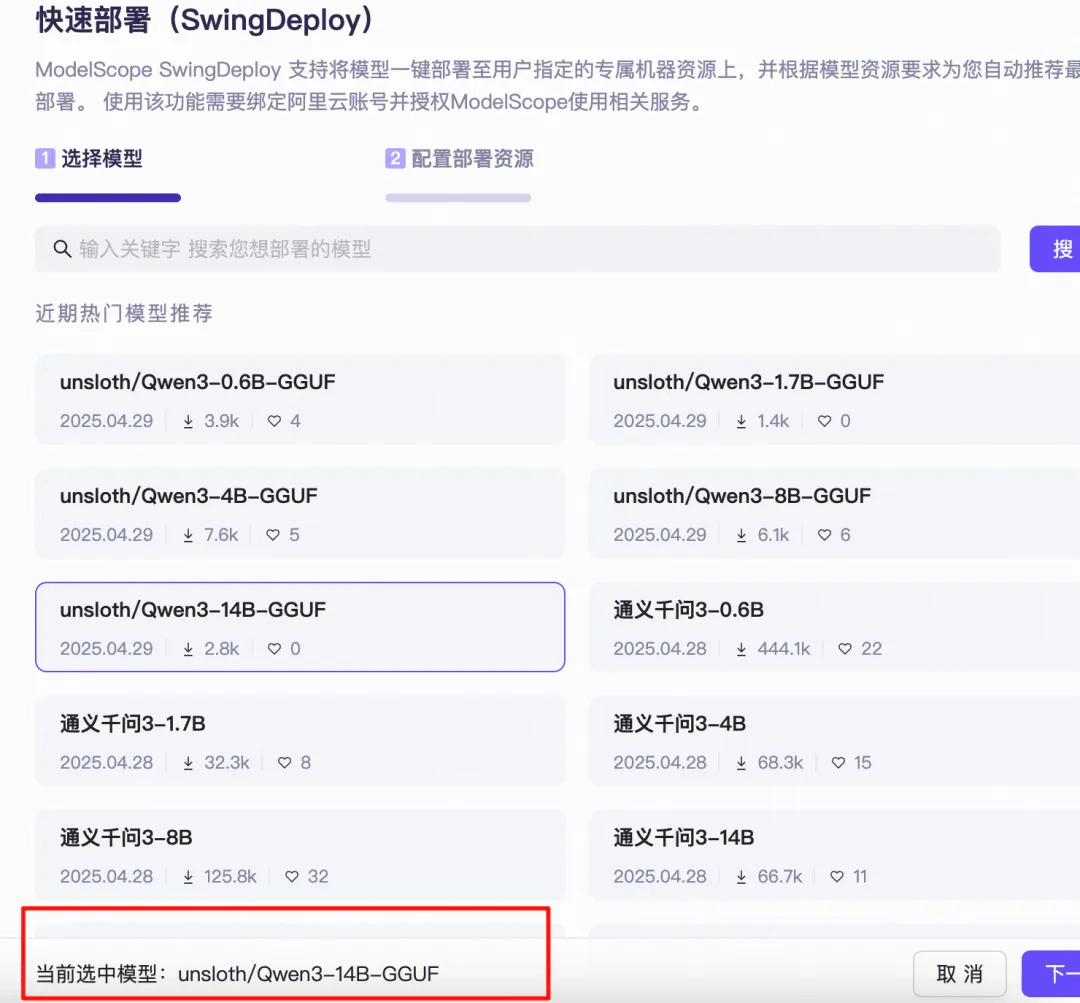Select the unsloth/Qwen3-0.6B-GGUF model card
This screenshot has height=1003, width=1080.
300,400
